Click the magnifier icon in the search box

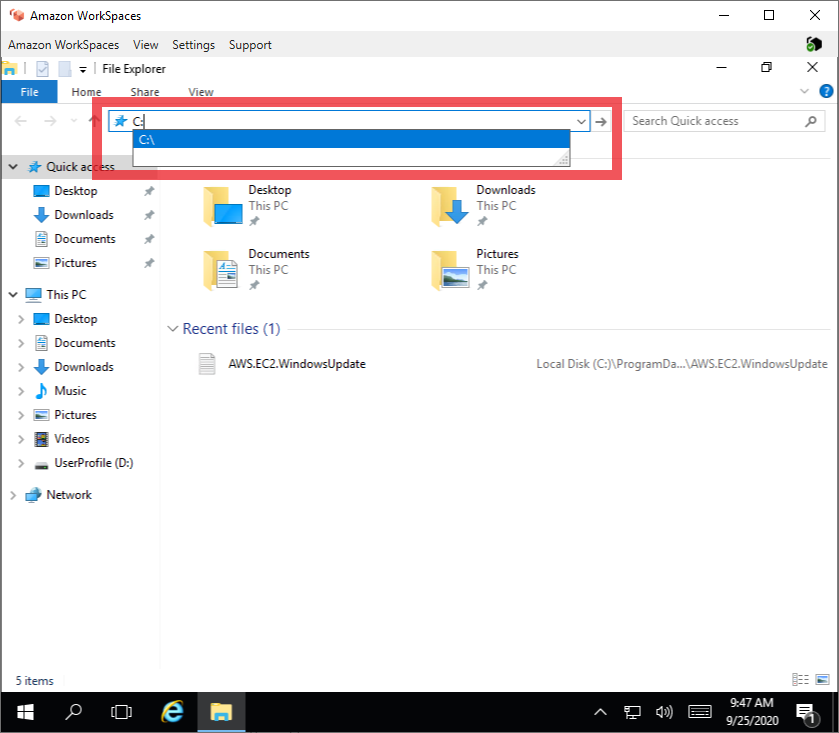(x=811, y=121)
